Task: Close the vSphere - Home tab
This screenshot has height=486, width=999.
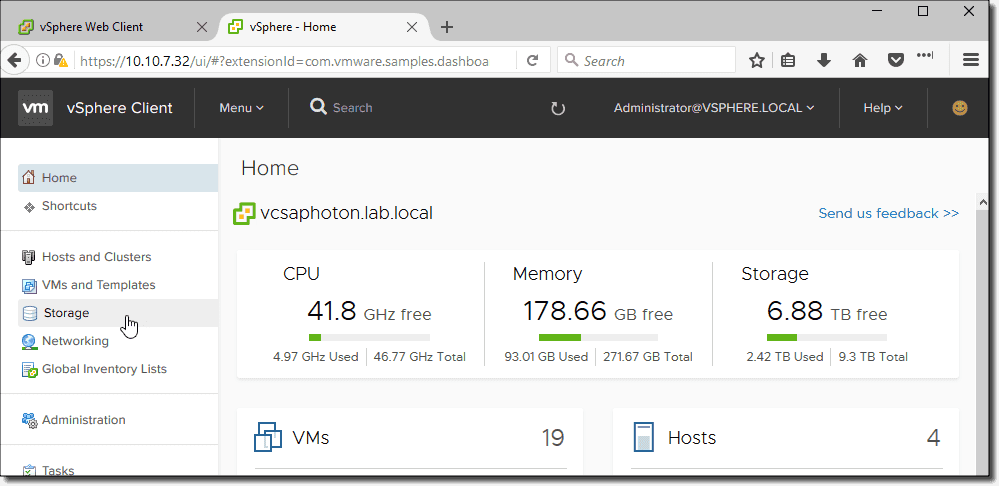Action: pos(412,27)
